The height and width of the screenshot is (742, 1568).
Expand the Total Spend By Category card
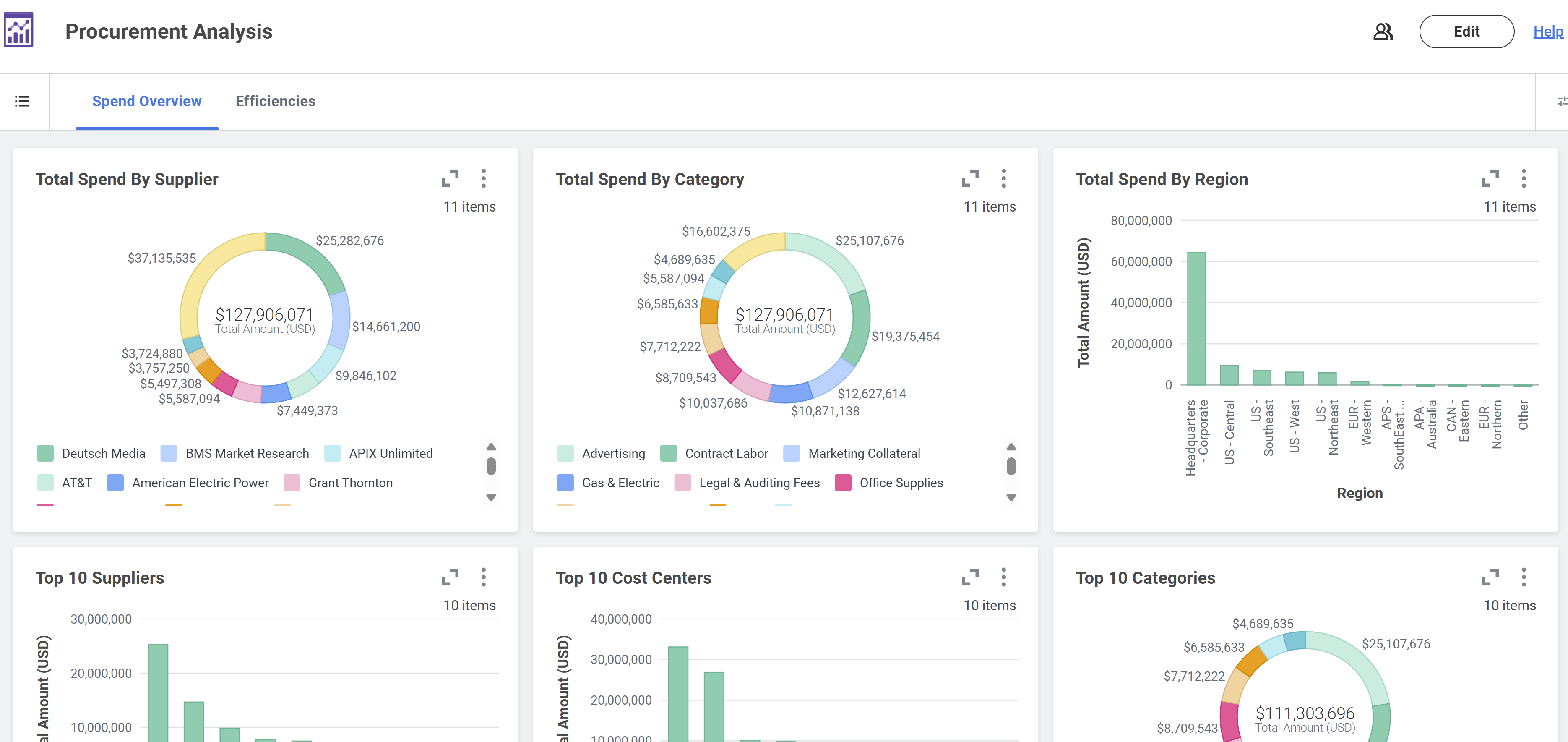(970, 178)
